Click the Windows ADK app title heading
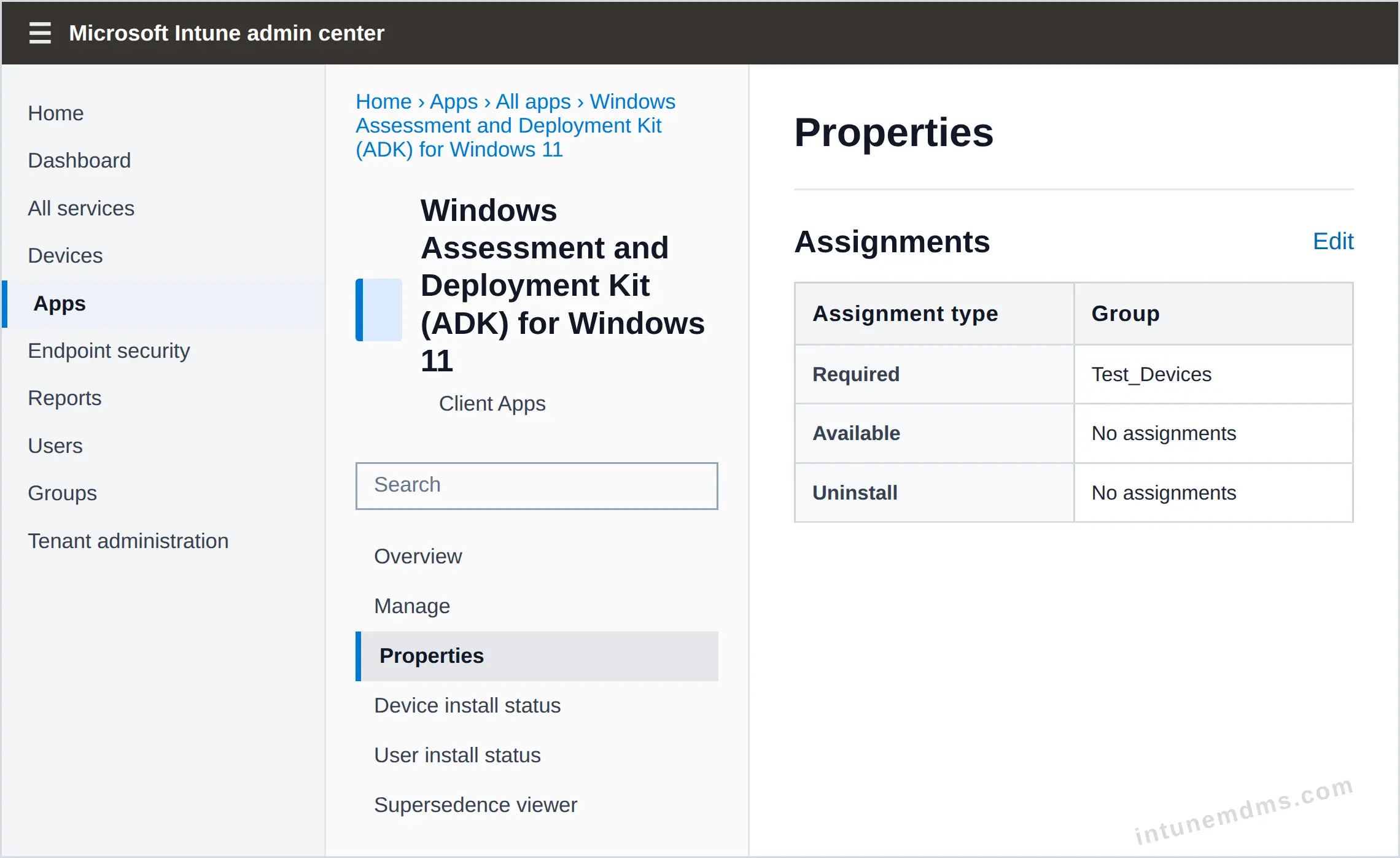The image size is (1400, 858). [562, 285]
